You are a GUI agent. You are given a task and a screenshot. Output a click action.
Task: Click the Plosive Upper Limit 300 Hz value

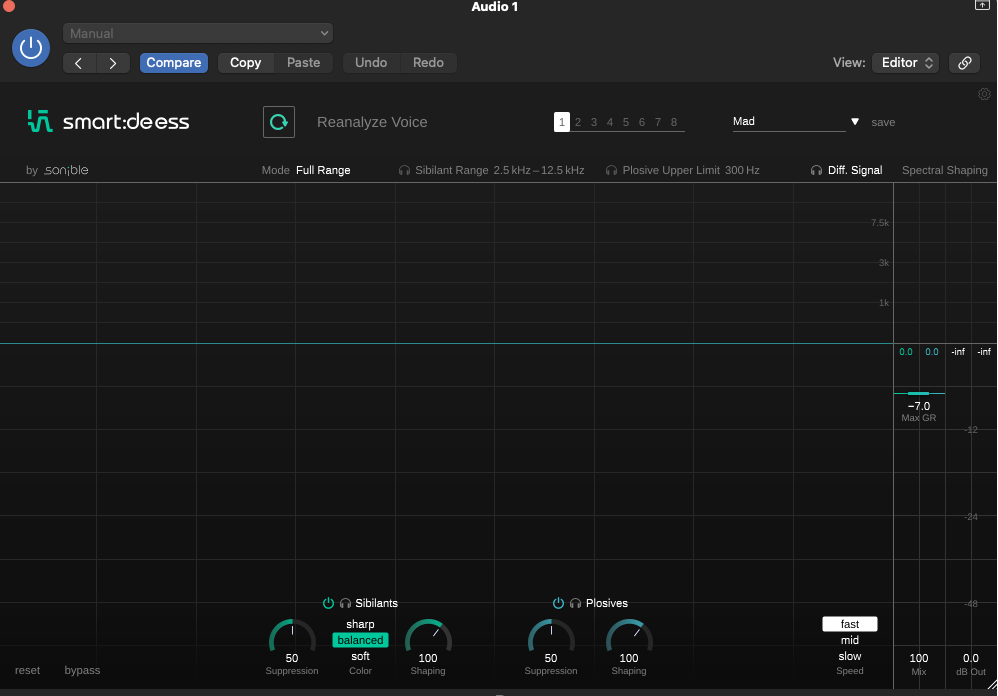coord(742,171)
